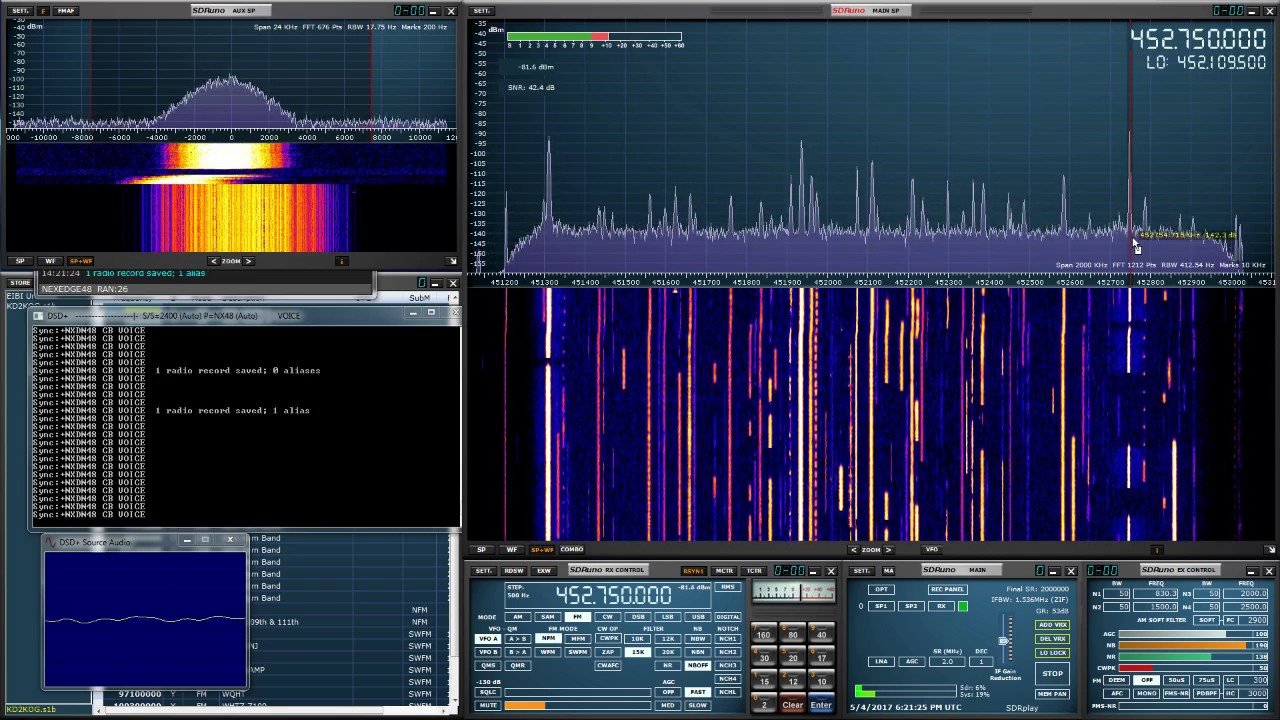The image size is (1280, 720).
Task: Click the SR (MHz) 2.0 field
Action: [947, 661]
